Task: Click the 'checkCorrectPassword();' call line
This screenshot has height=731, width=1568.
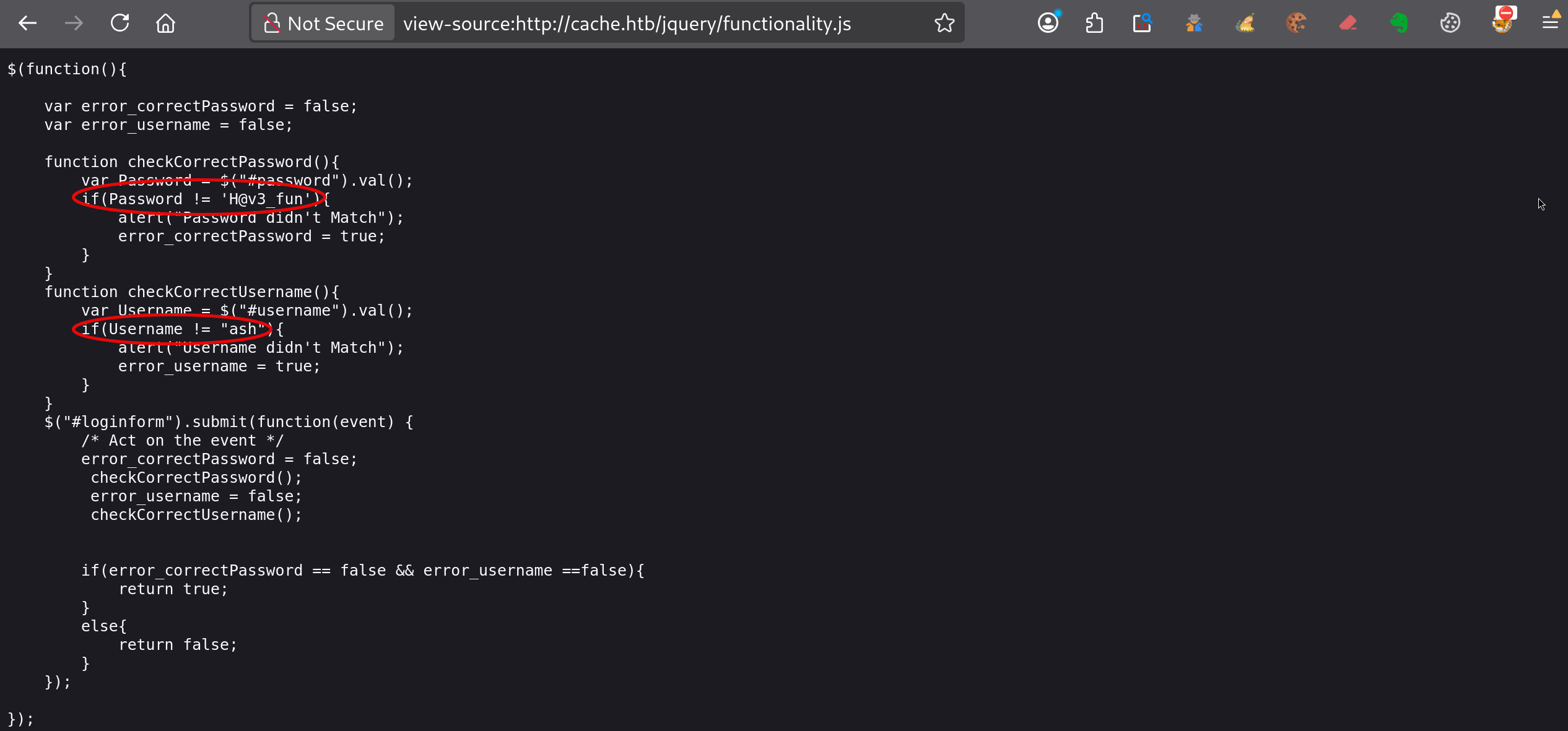Action: coord(196,478)
